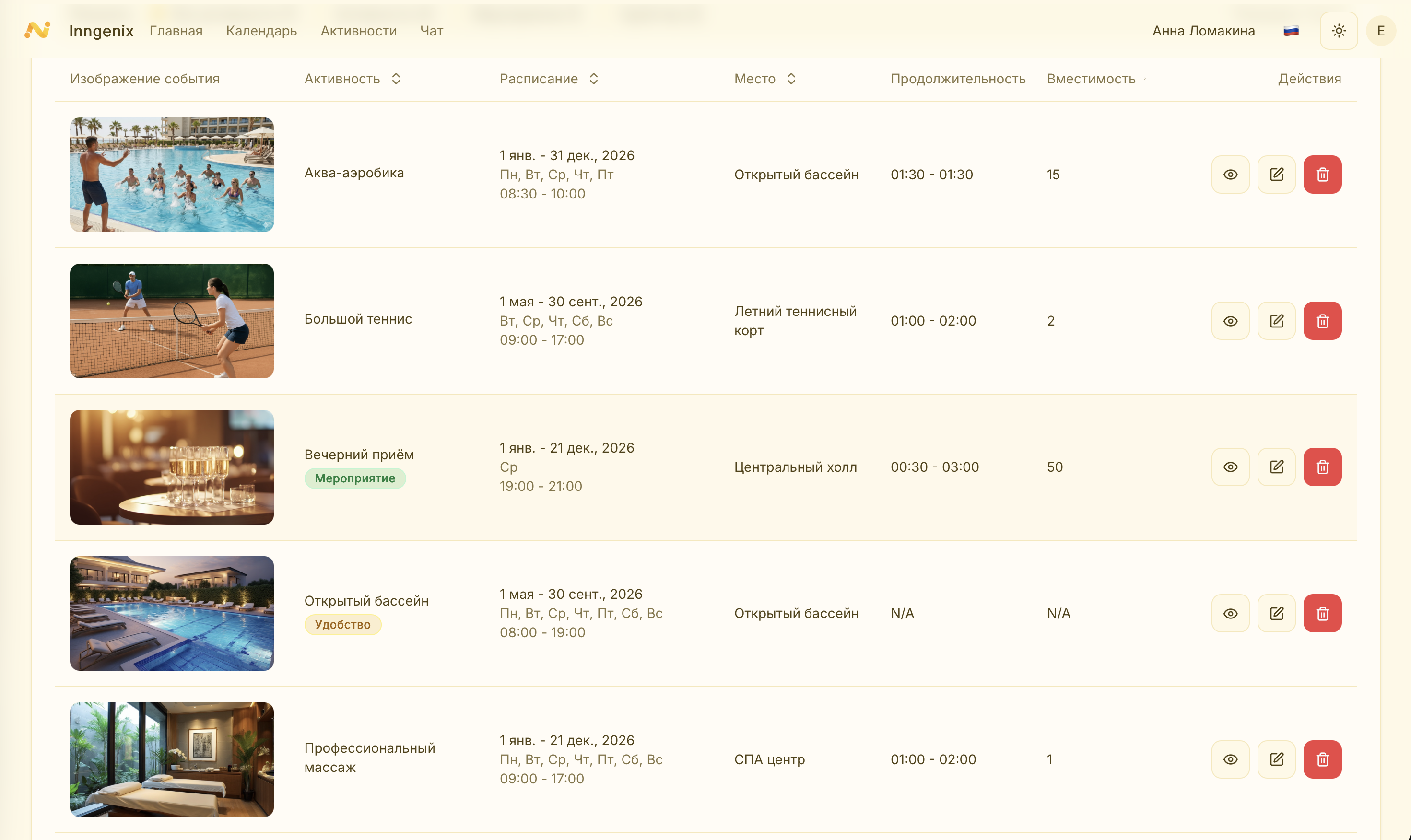Toggle the light/dark theme sun button

[x=1339, y=31]
